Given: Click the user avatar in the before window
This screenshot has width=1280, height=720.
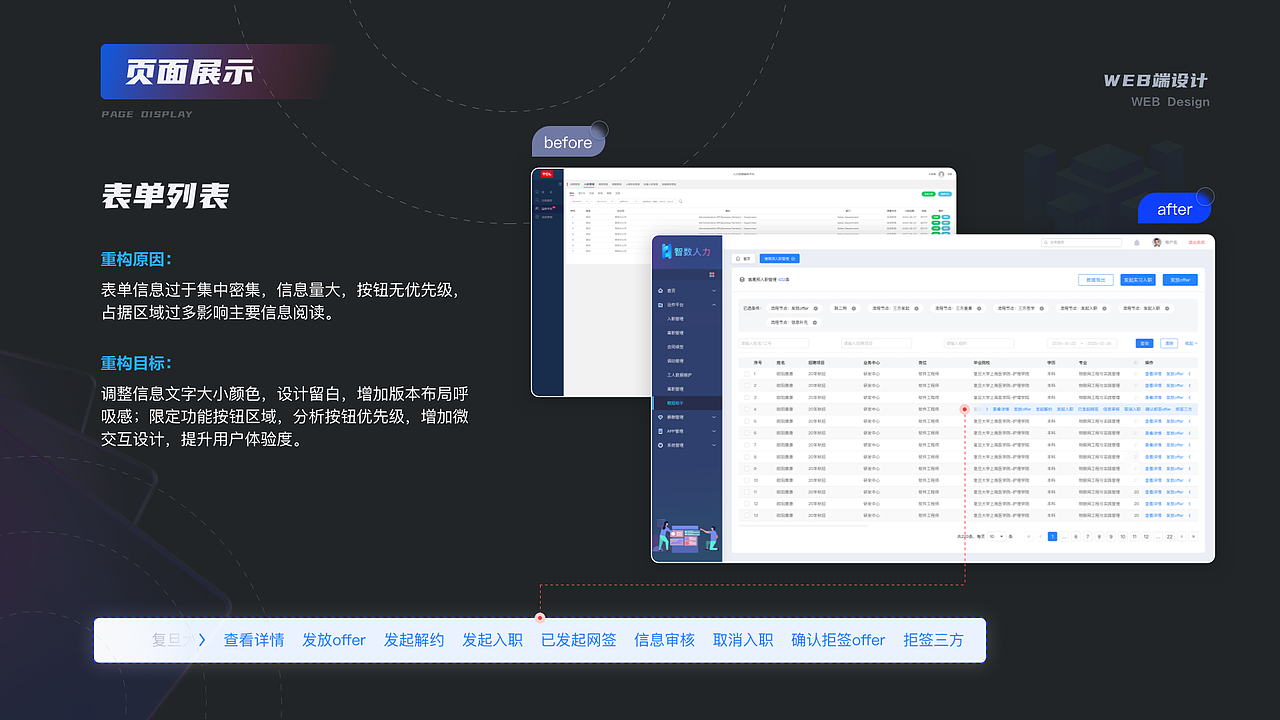Looking at the screenshot, I should [941, 174].
